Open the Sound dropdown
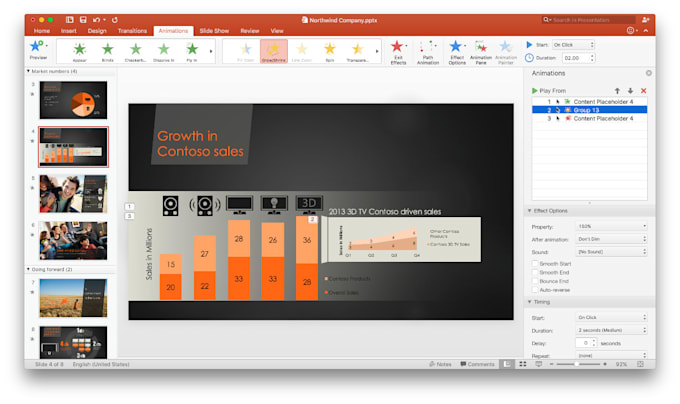 [610, 251]
